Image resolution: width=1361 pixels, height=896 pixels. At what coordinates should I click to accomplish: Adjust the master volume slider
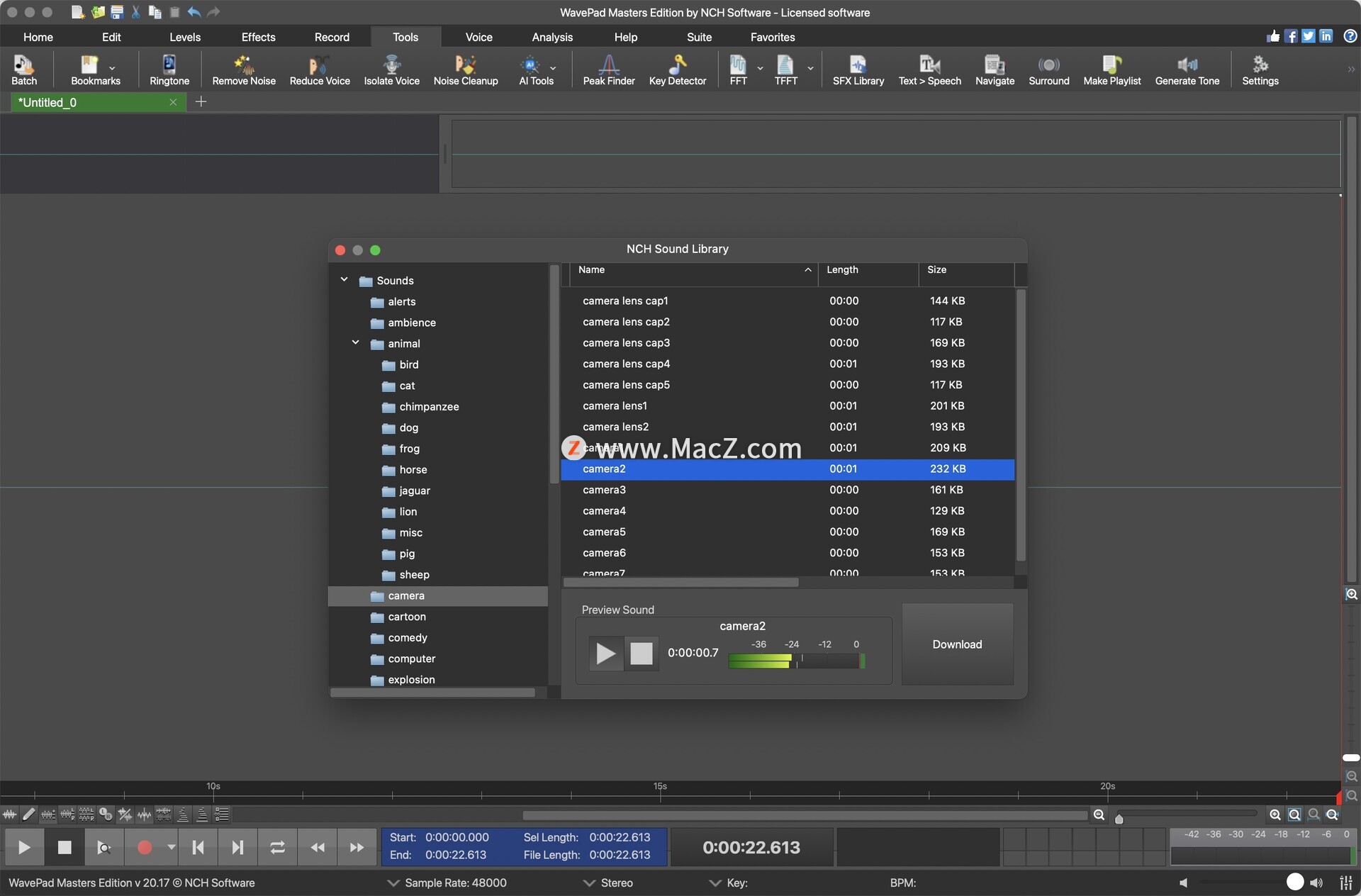(x=1294, y=882)
